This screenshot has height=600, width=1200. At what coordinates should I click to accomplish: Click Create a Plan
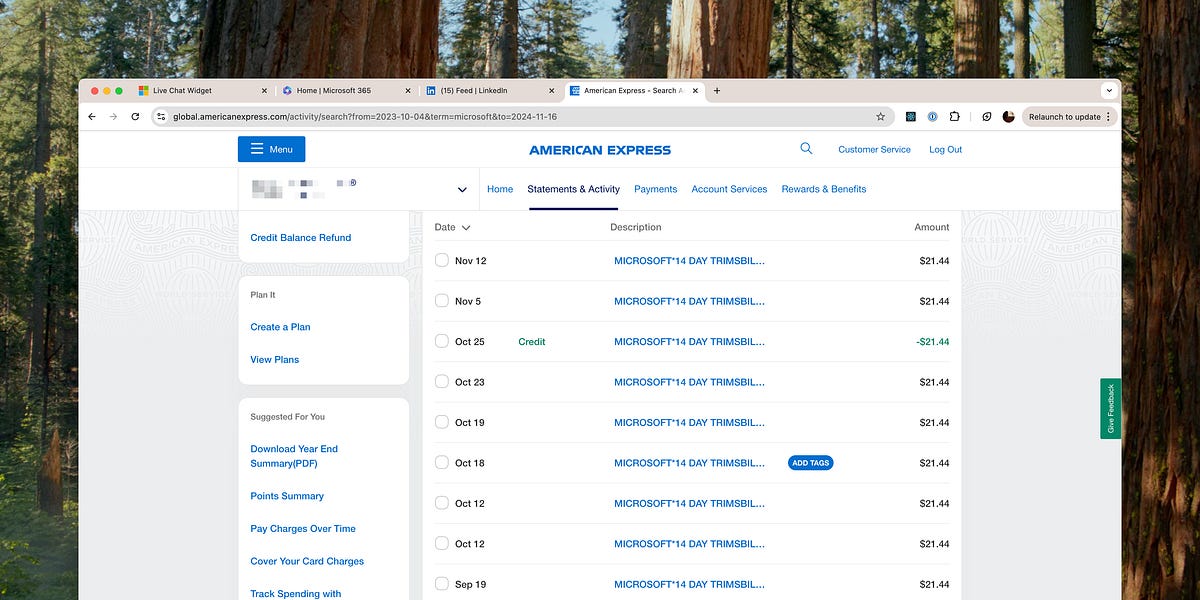coord(280,327)
